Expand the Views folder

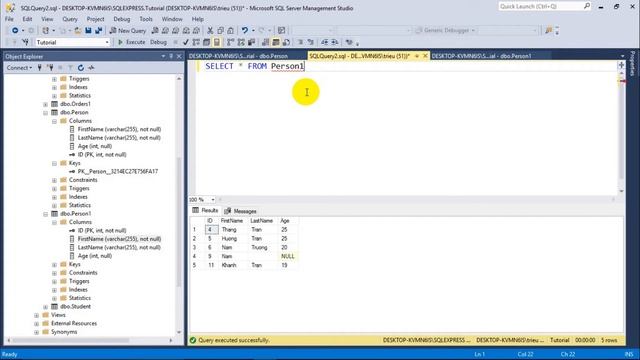37,315
